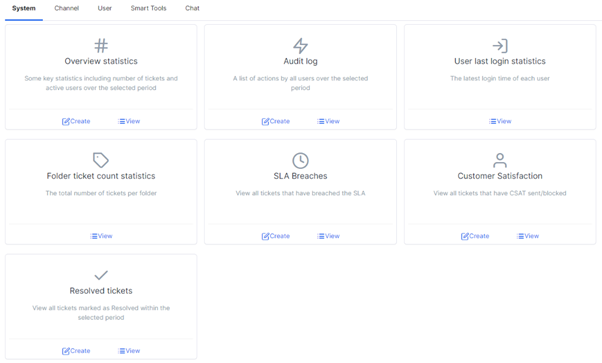The image size is (602, 363).
Task: Click the Audit log description text
Action: [x=300, y=83]
